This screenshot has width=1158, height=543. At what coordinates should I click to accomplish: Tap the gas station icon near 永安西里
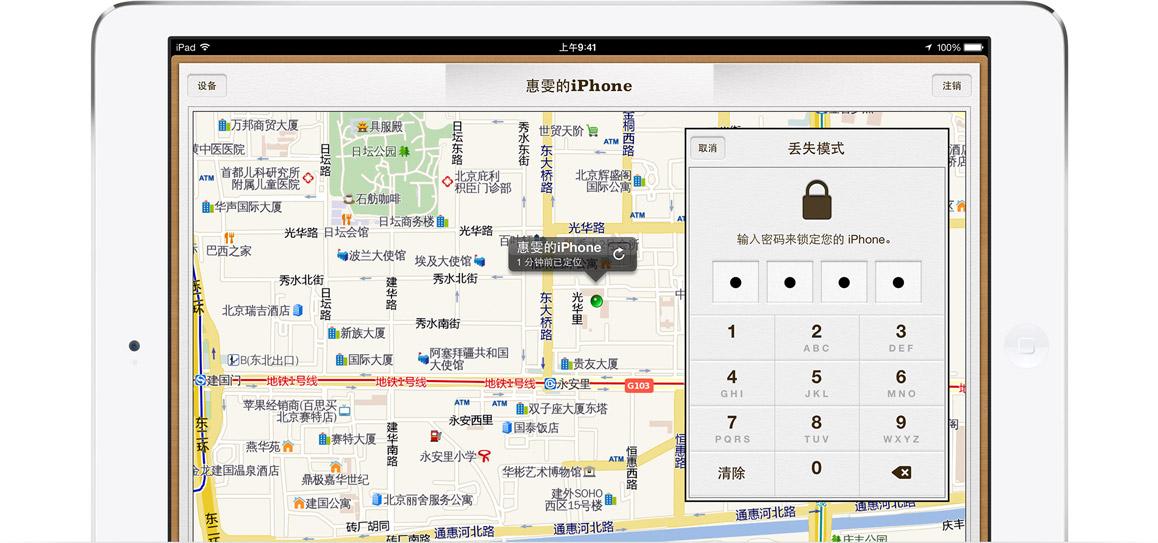pyautogui.click(x=436, y=435)
